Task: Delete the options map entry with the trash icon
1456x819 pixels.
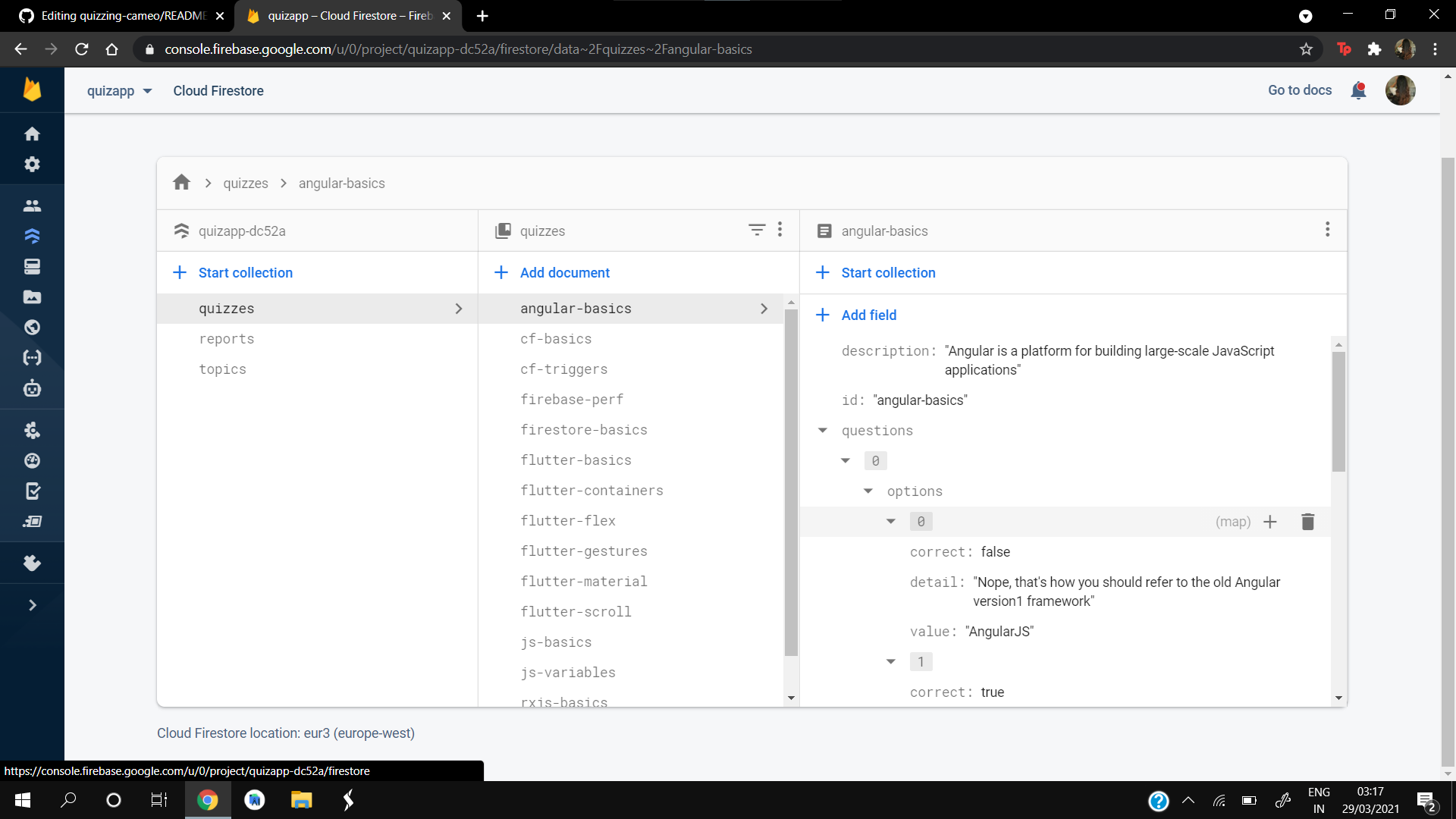Action: pos(1307,521)
